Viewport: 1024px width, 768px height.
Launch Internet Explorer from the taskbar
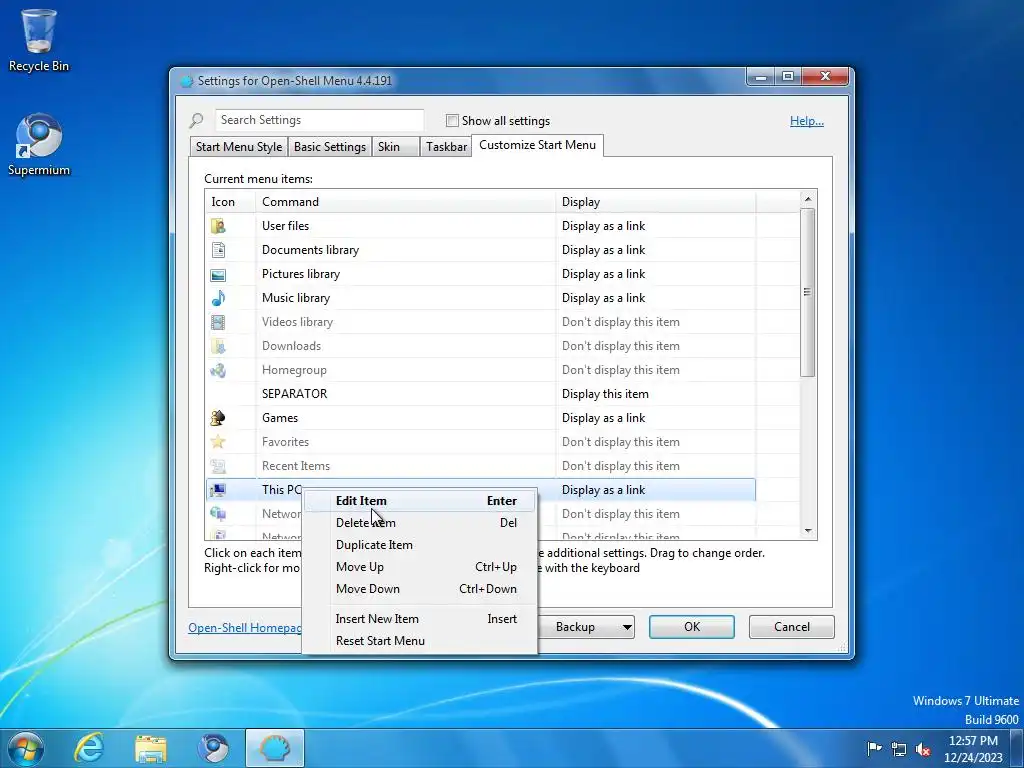click(x=88, y=748)
